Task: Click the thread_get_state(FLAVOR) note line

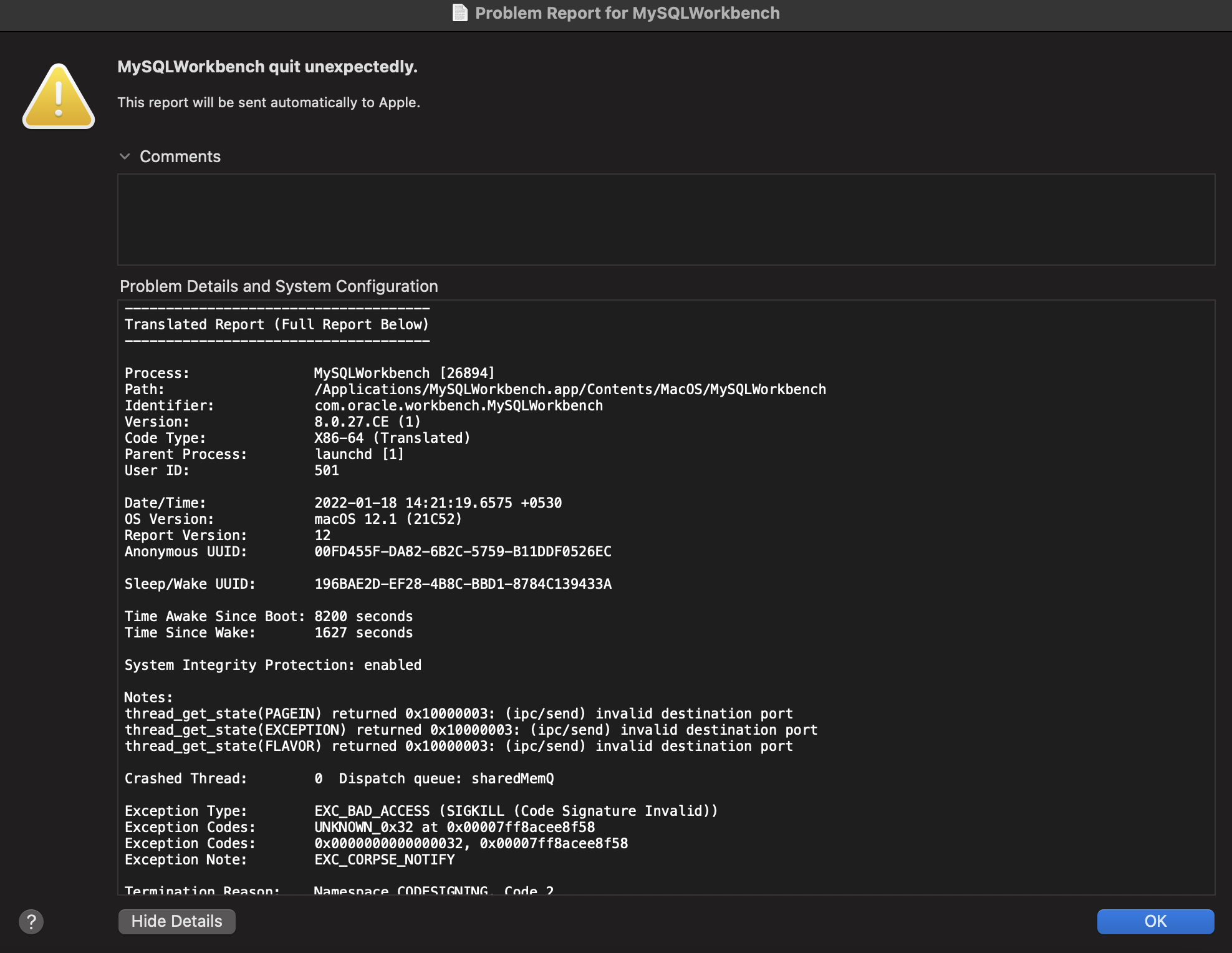Action: coord(459,746)
